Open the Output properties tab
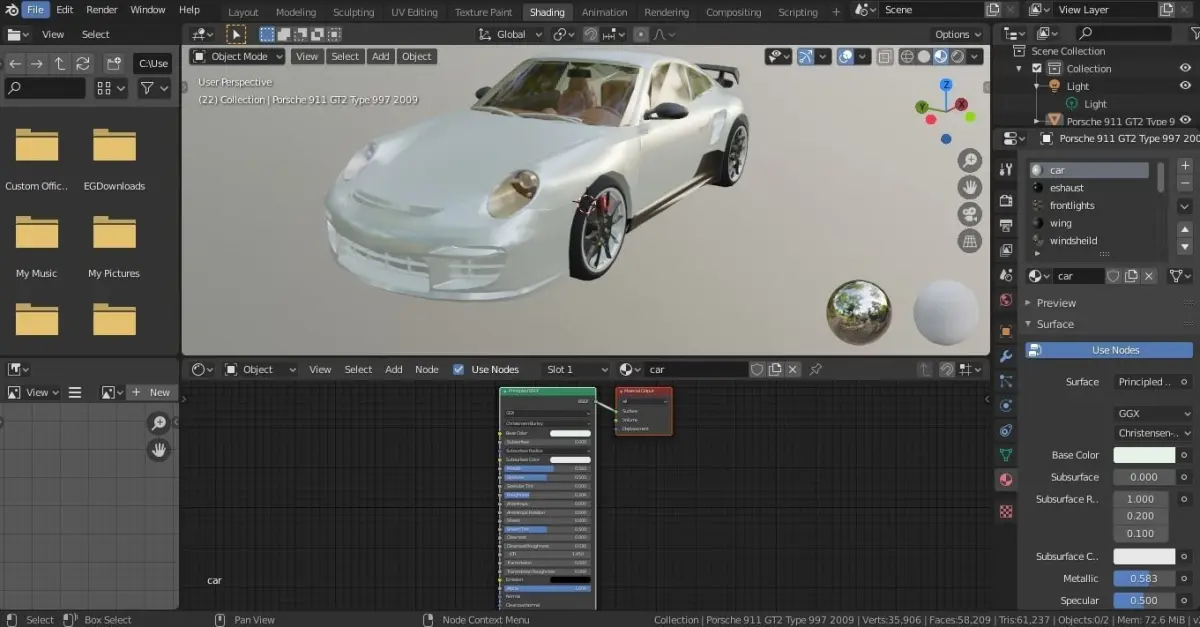 pos(1006,225)
